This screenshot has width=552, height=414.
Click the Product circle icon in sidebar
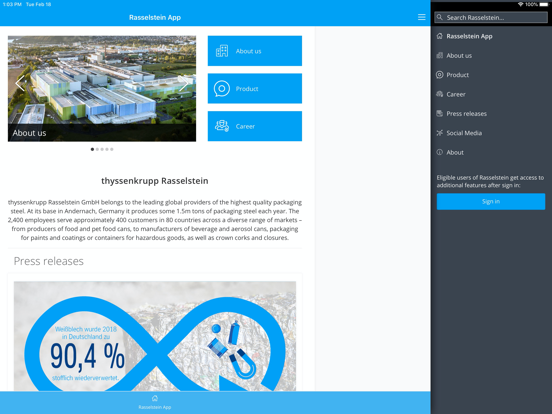click(439, 75)
